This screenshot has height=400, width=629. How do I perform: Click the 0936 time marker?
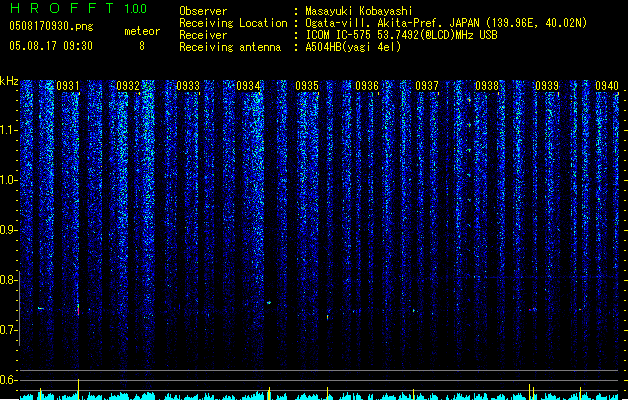pos(367,86)
